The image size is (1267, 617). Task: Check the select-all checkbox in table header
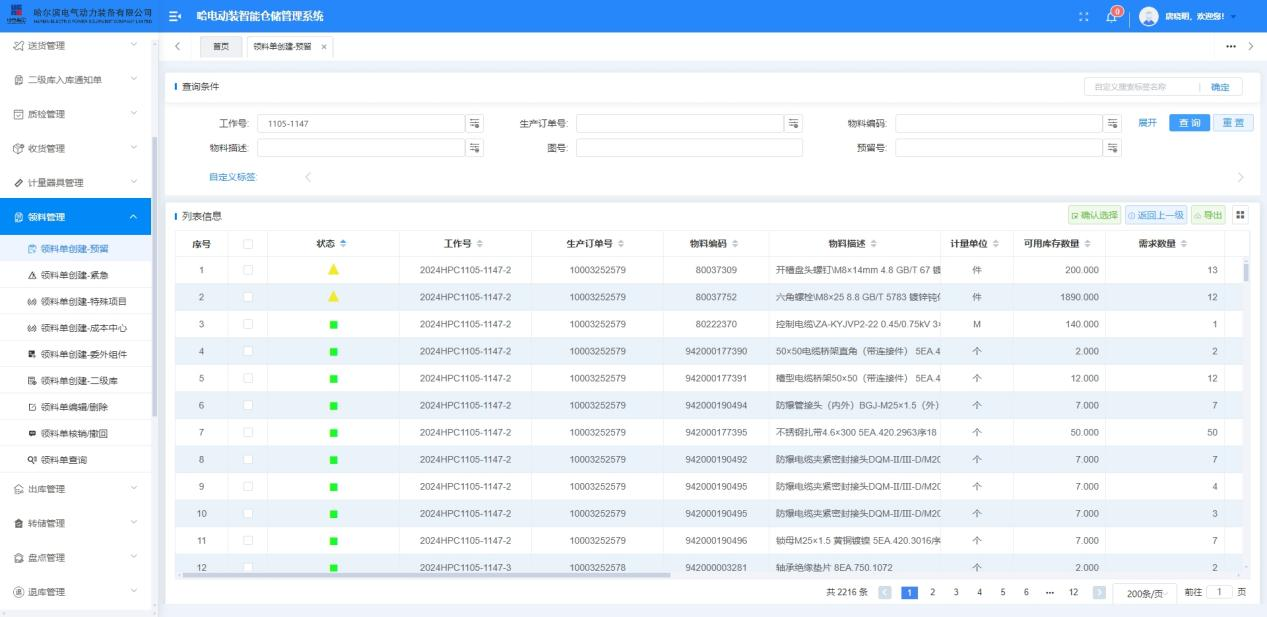(x=248, y=244)
